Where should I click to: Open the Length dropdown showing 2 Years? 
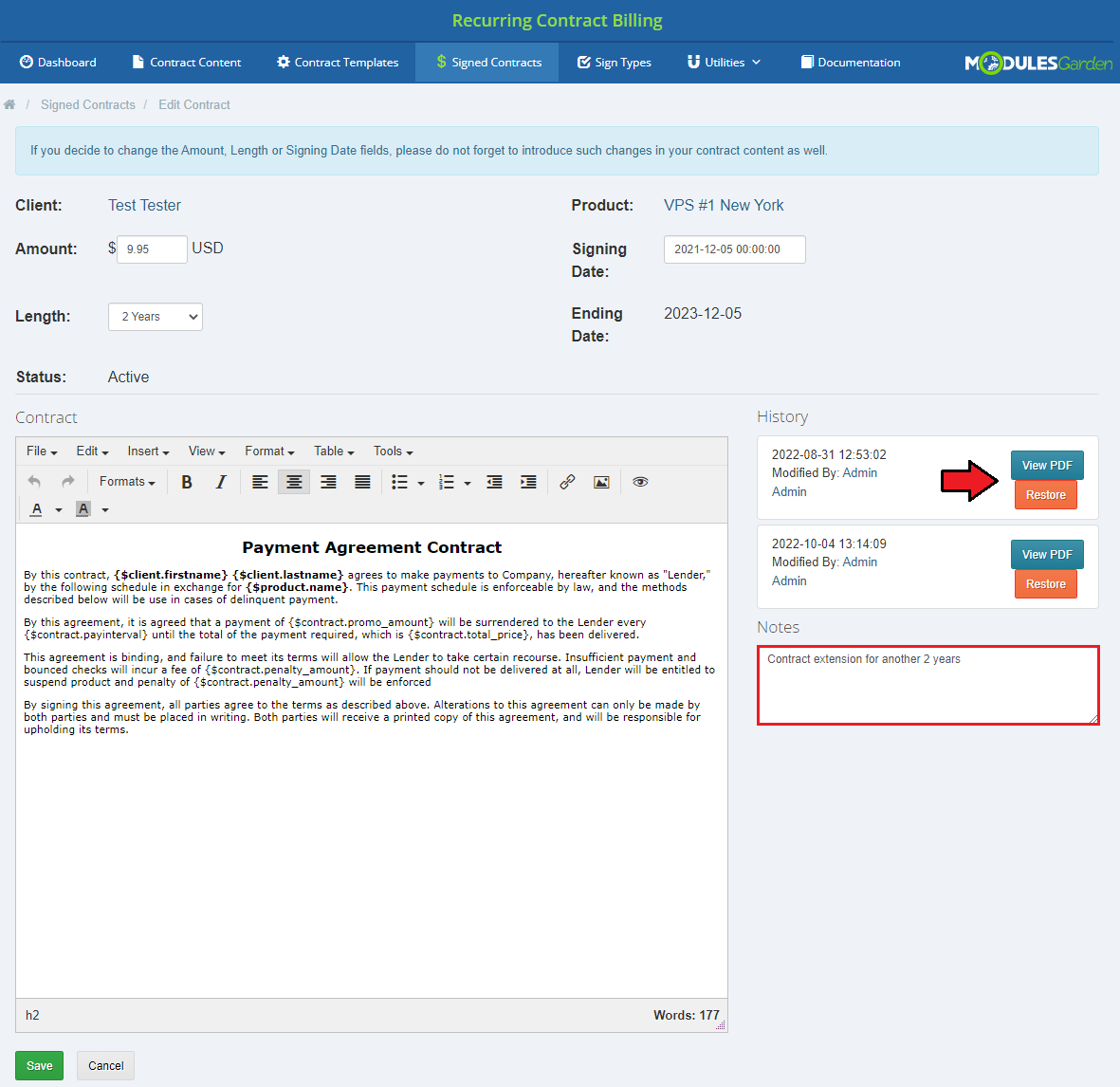click(155, 317)
